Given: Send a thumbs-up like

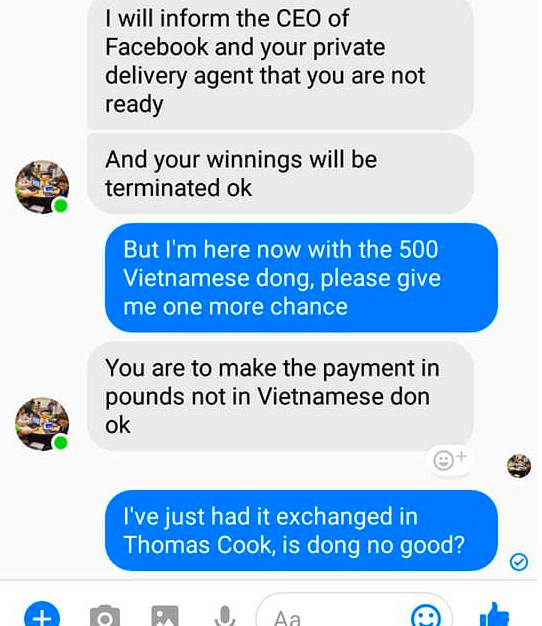Looking at the screenshot, I should (x=494, y=615).
